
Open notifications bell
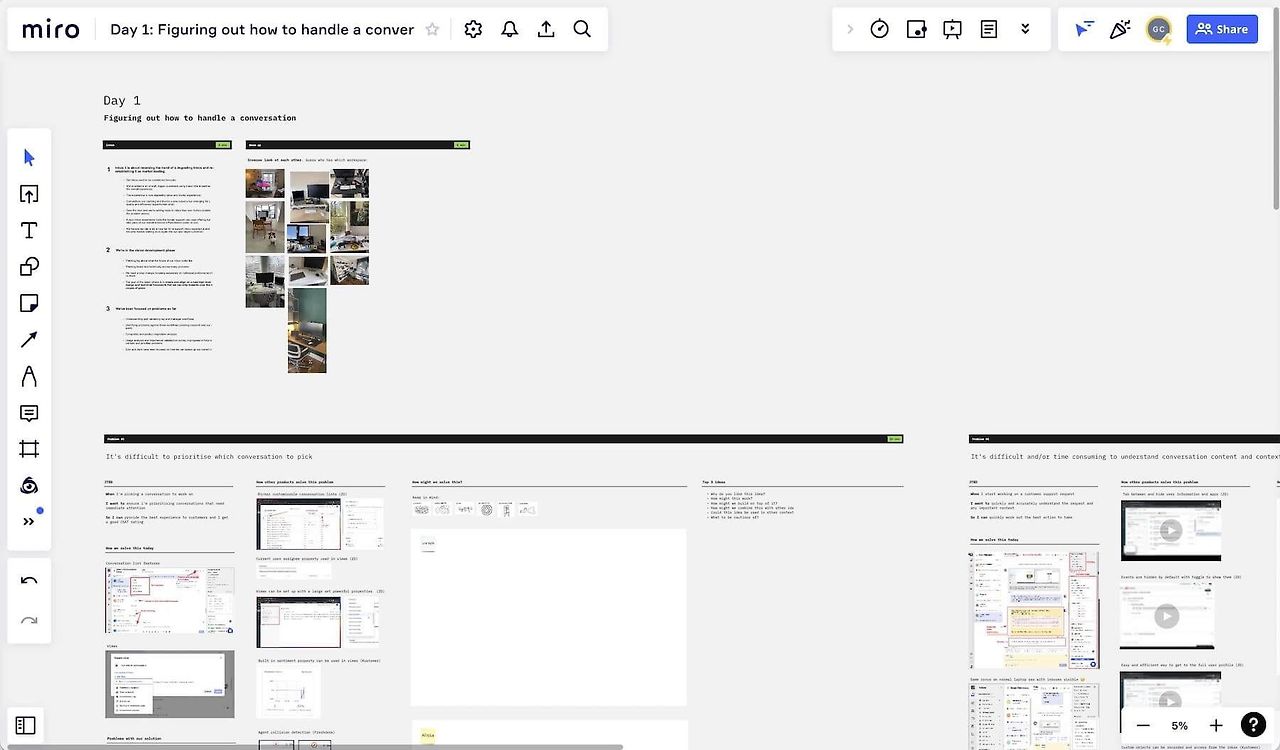(x=510, y=29)
